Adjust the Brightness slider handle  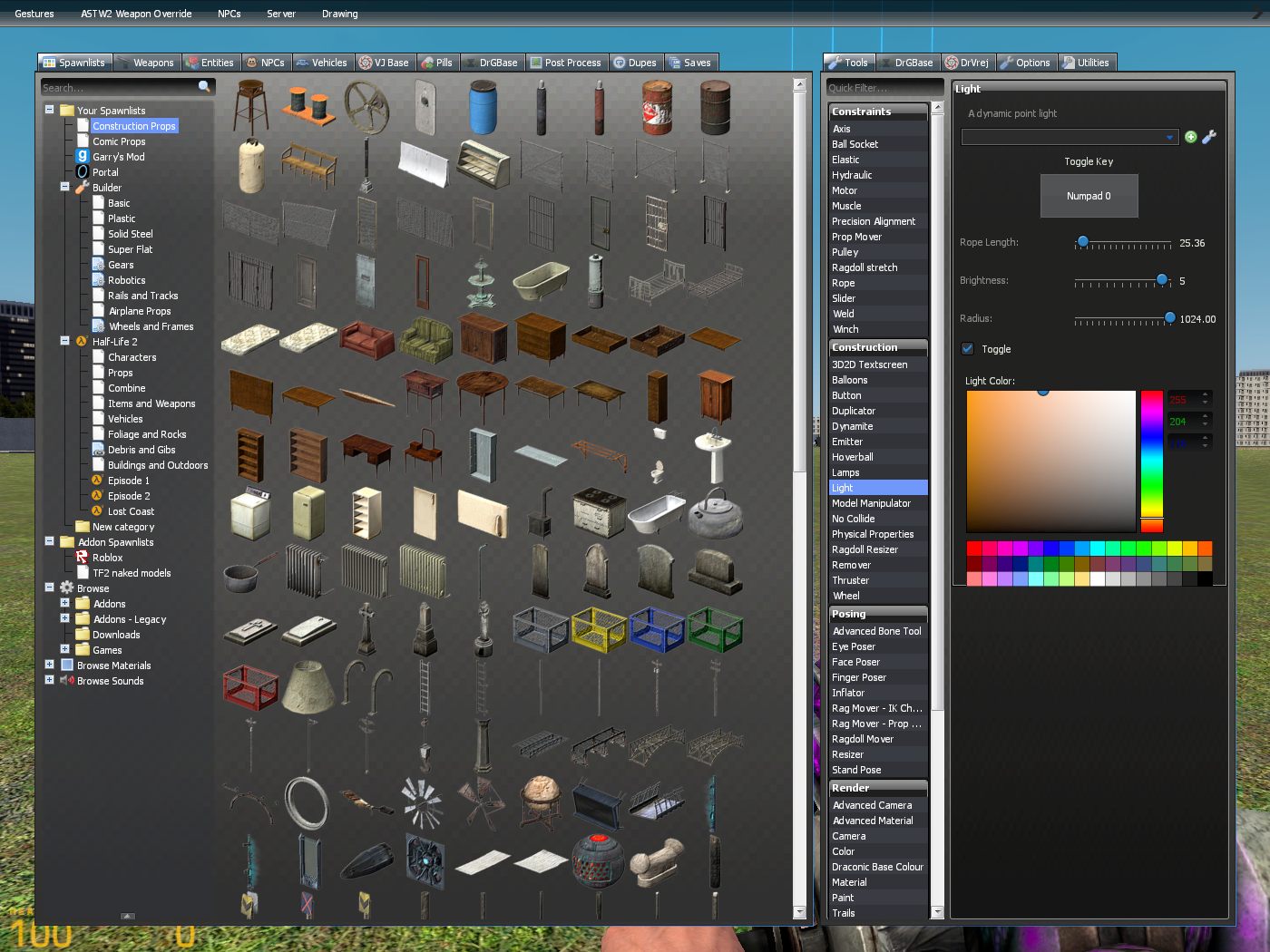tap(1162, 279)
